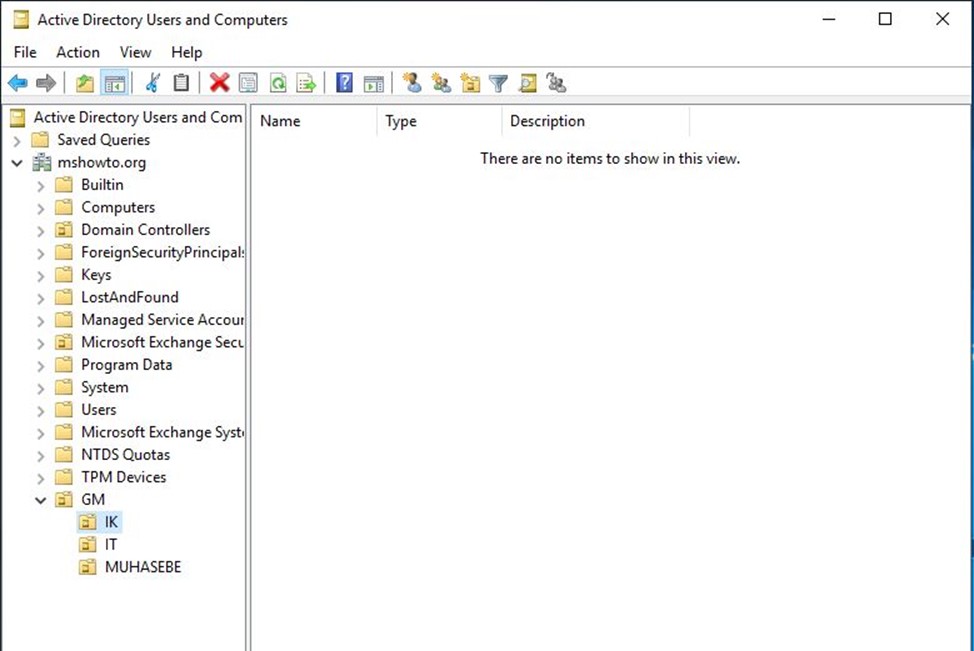This screenshot has height=651, width=974.
Task: Expand the NTDS Quotas node
Action: pyautogui.click(x=41, y=455)
